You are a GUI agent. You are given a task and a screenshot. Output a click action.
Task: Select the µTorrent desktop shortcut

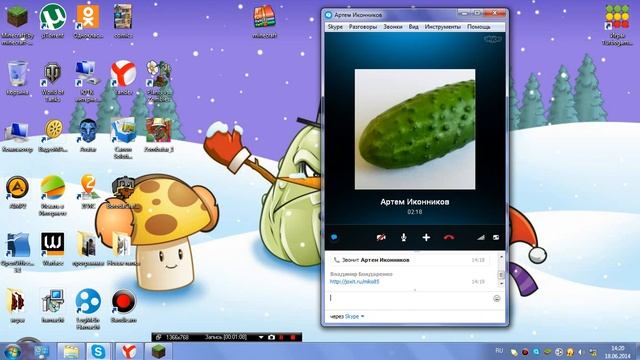click(53, 21)
